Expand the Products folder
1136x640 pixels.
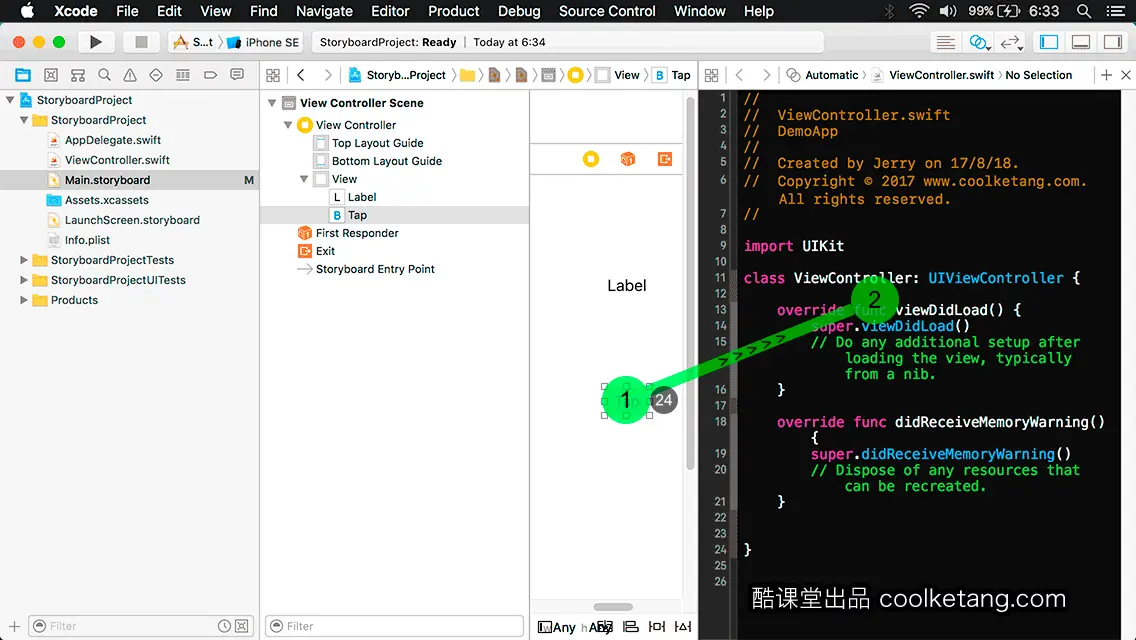[x=24, y=299]
